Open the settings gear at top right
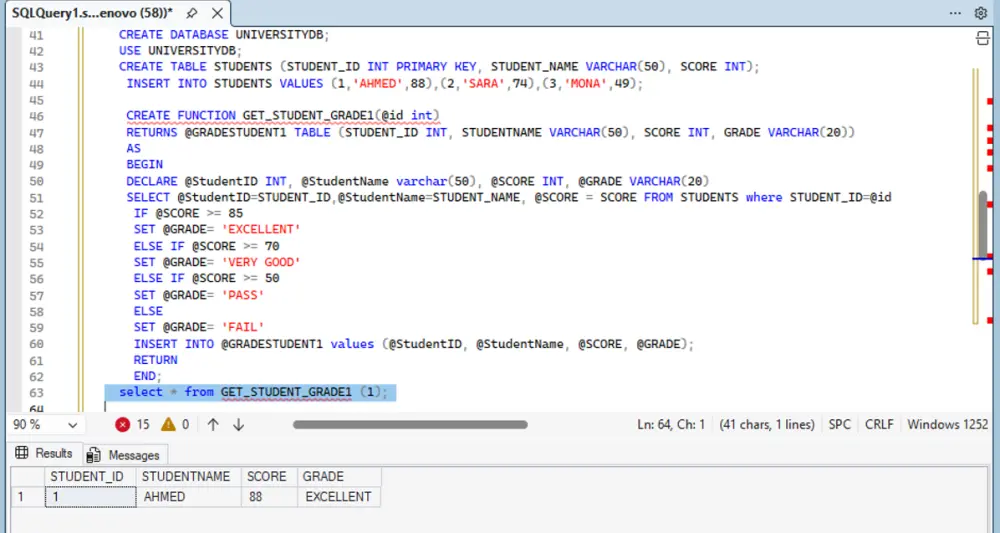1000x533 pixels. 981,13
